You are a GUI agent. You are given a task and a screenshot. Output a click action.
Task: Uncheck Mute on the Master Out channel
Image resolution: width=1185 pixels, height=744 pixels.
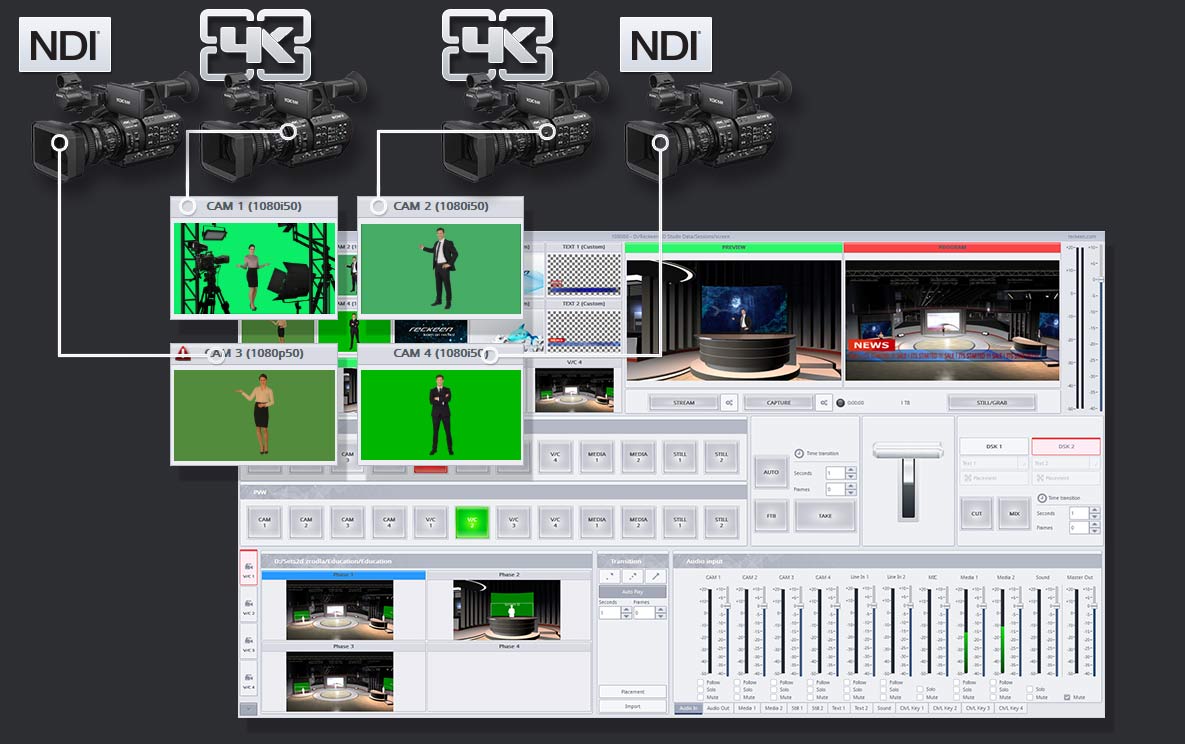coord(1068,697)
